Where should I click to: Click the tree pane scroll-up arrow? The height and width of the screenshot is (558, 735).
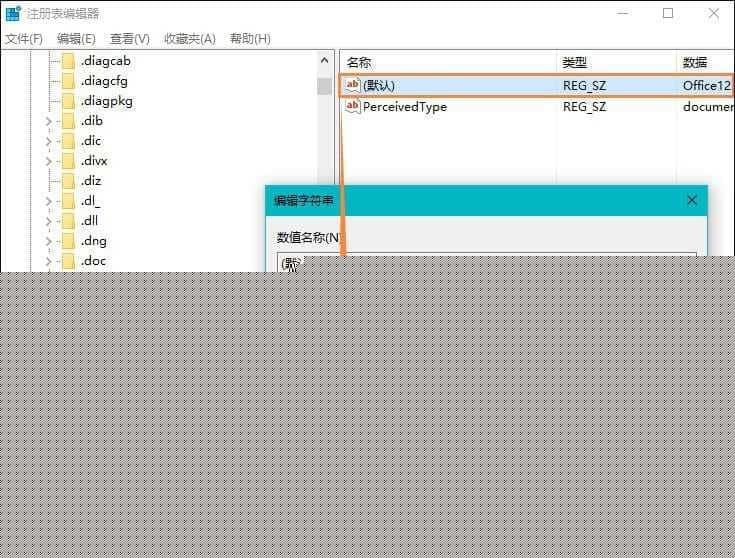point(324,60)
